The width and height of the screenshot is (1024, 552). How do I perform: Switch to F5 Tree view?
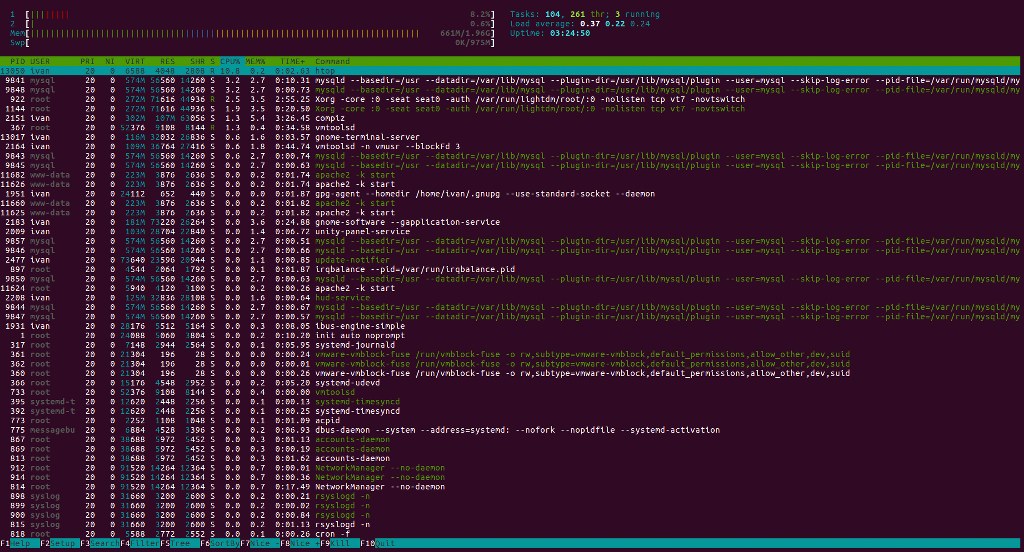pyautogui.click(x=180, y=544)
